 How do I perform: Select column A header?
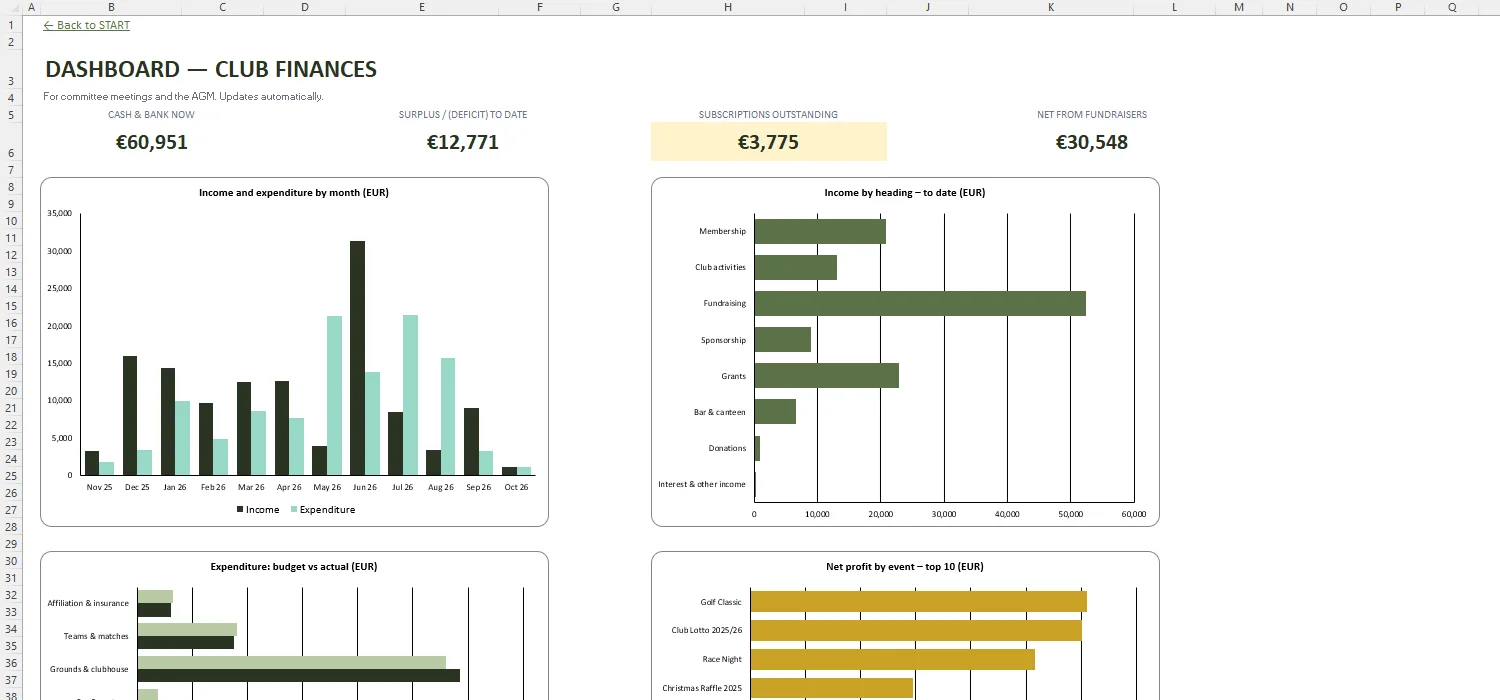pyautogui.click(x=30, y=7)
